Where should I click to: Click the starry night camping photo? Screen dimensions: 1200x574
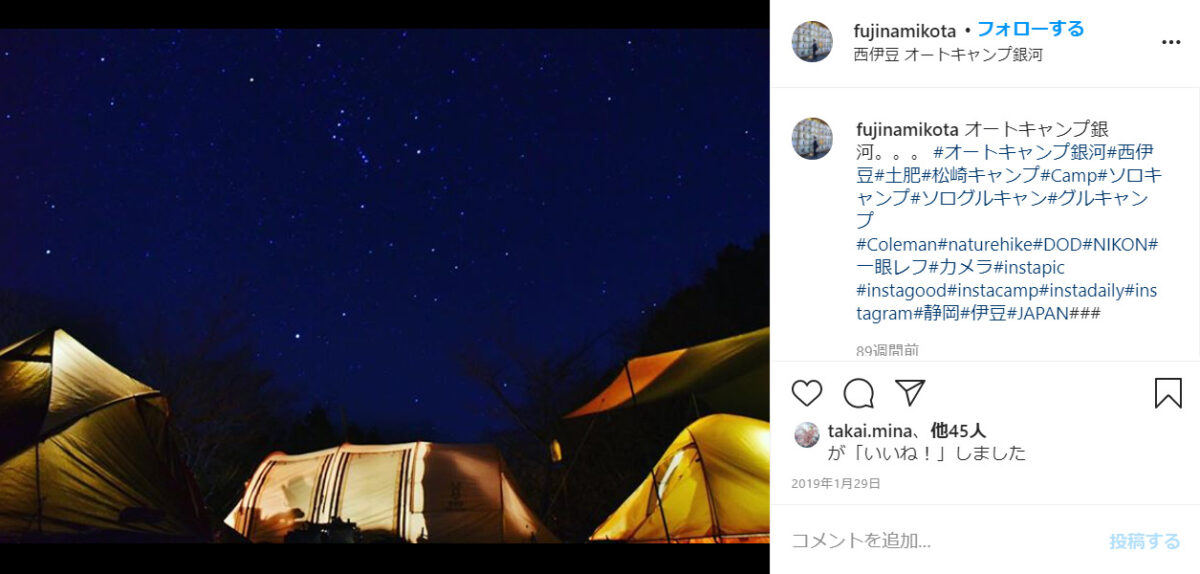[x=385, y=286]
